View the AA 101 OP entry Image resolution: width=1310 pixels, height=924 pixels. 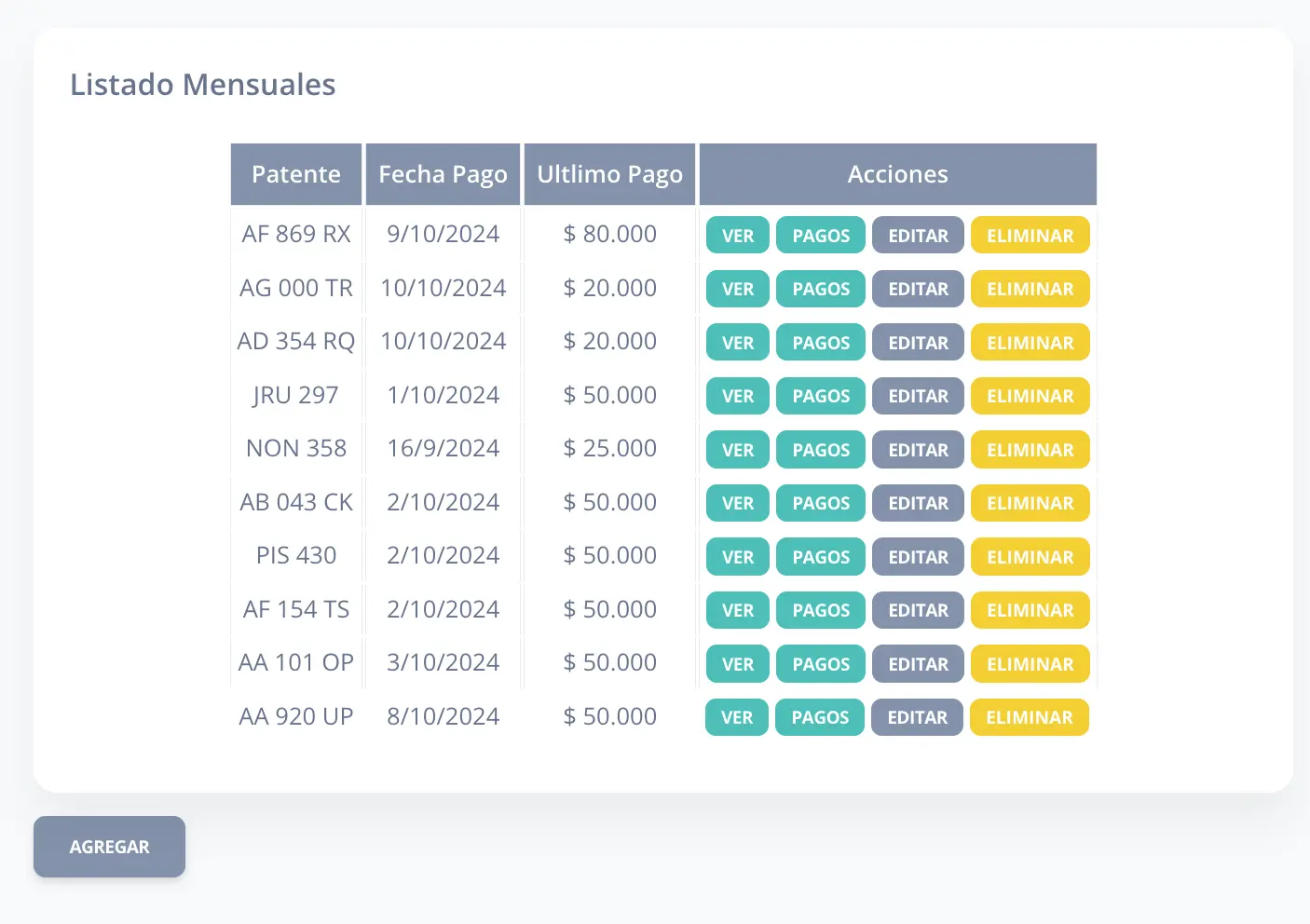(737, 664)
